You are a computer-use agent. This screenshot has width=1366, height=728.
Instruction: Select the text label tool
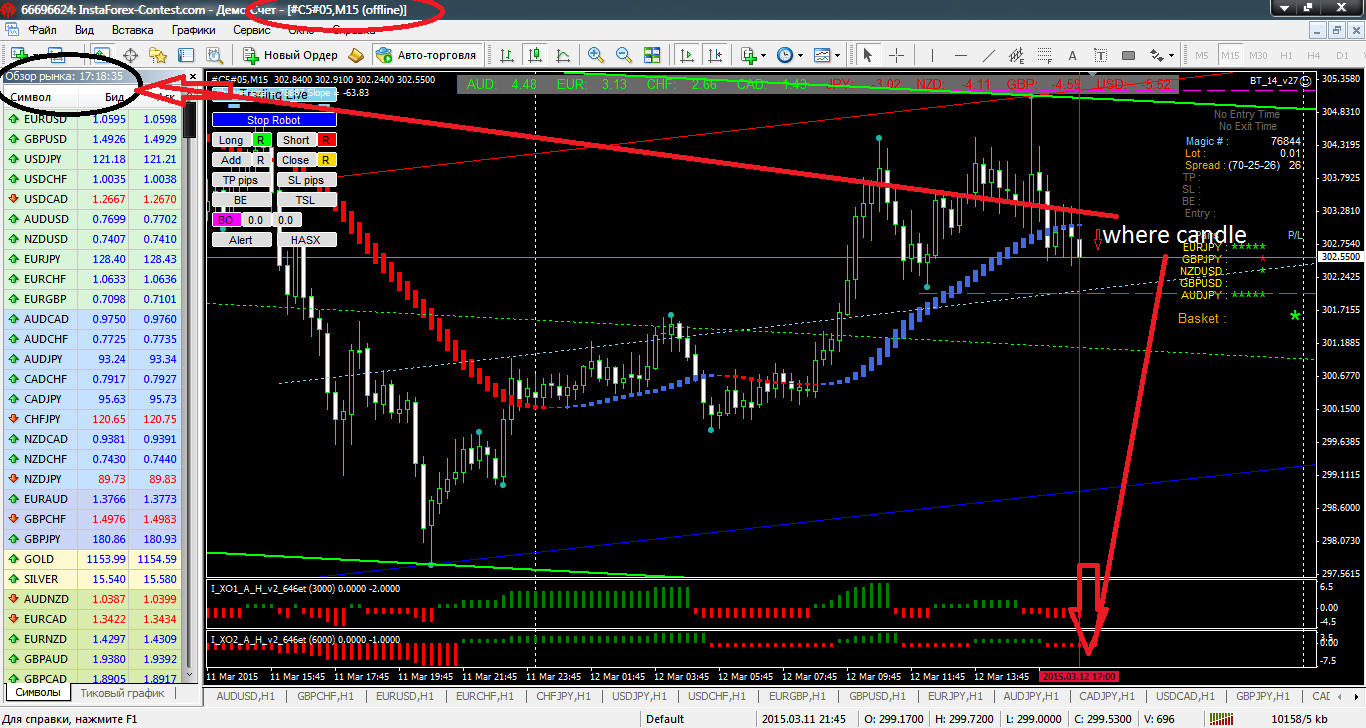(1101, 54)
